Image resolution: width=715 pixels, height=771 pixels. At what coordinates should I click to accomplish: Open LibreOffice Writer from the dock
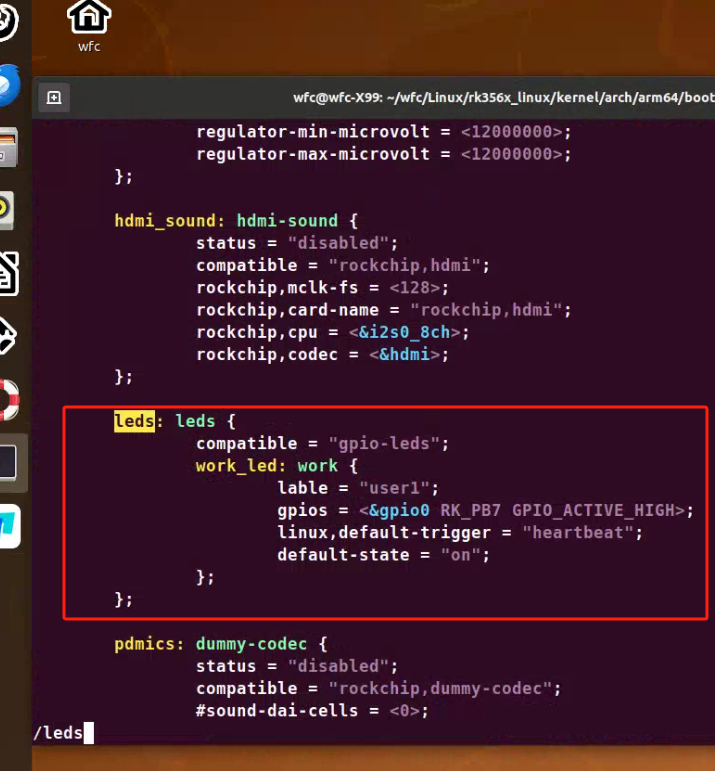pyautogui.click(x=9, y=273)
